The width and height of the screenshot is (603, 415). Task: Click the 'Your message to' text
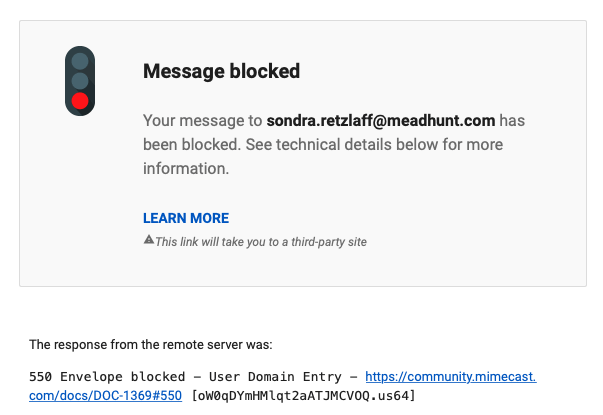pyautogui.click(x=203, y=121)
